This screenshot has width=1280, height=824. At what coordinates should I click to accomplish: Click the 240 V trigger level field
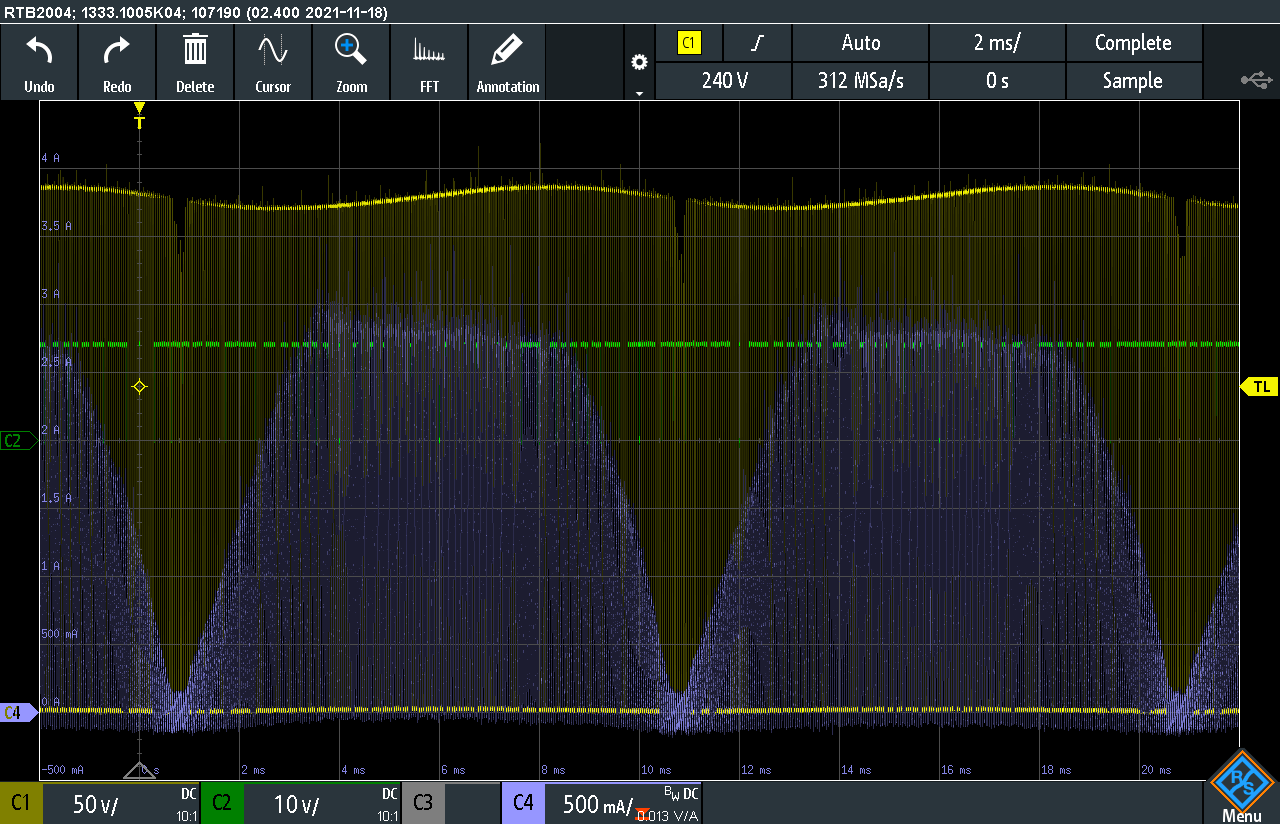724,81
